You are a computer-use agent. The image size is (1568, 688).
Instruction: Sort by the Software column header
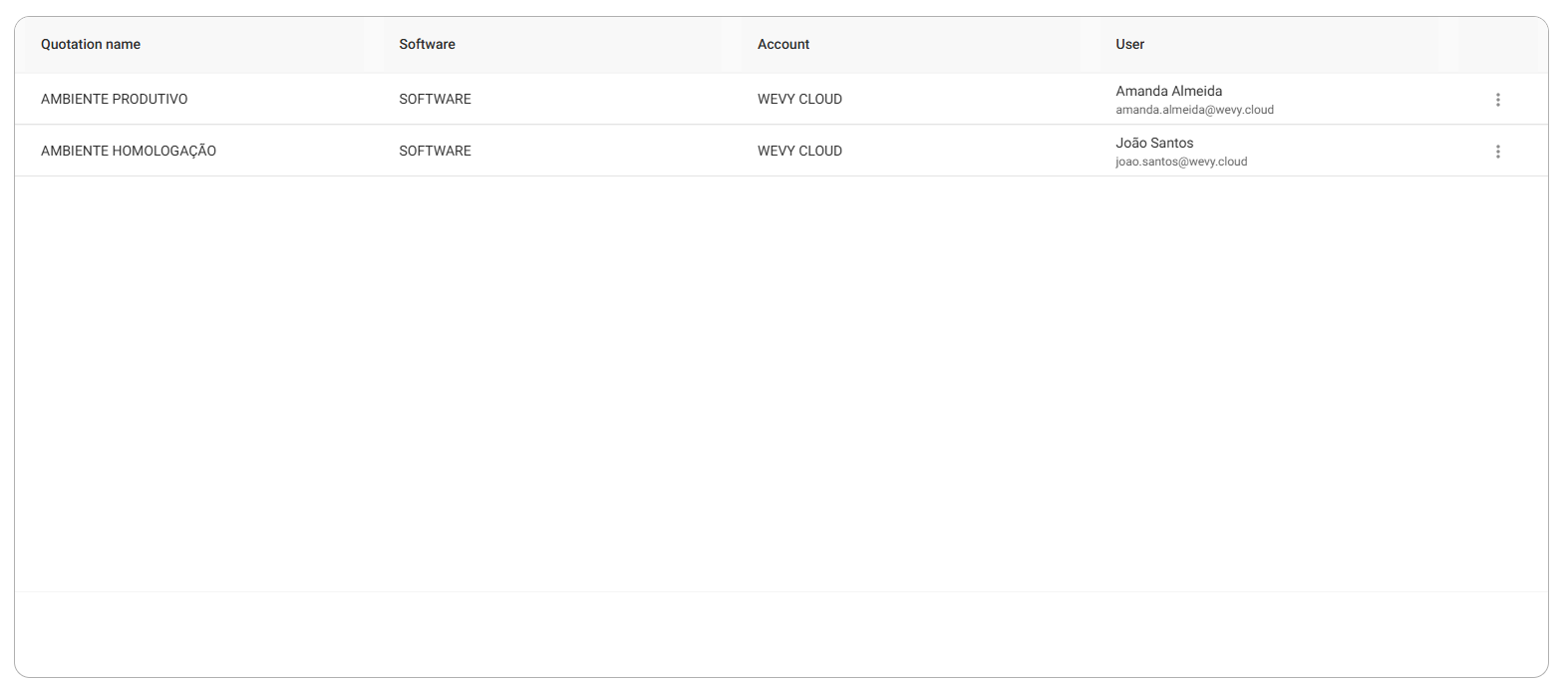tap(427, 44)
